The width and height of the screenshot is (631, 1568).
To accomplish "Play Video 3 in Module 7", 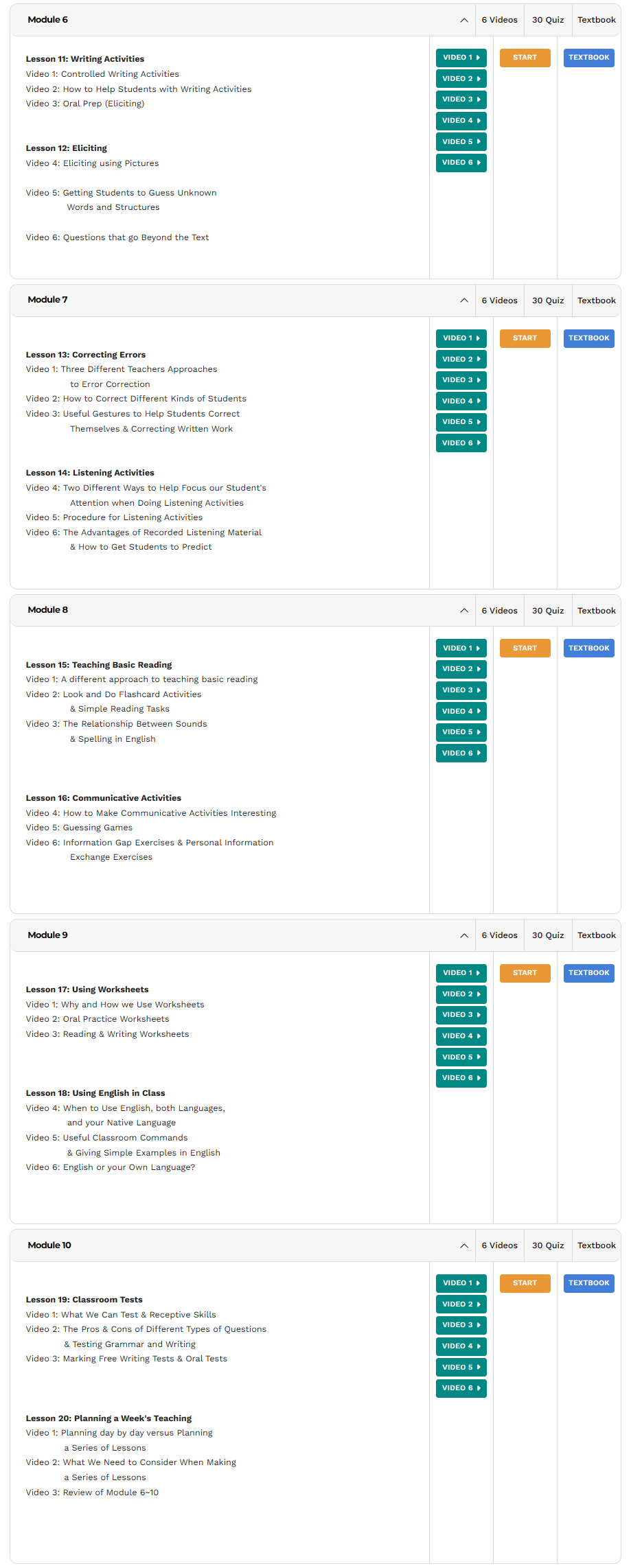I will coord(461,380).
